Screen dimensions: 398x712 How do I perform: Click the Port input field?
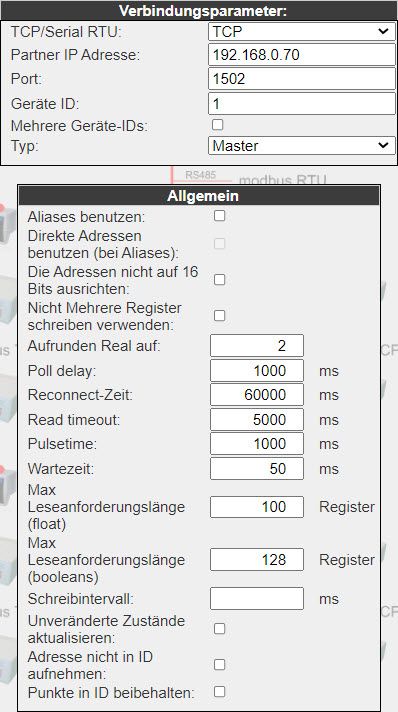tap(302, 79)
